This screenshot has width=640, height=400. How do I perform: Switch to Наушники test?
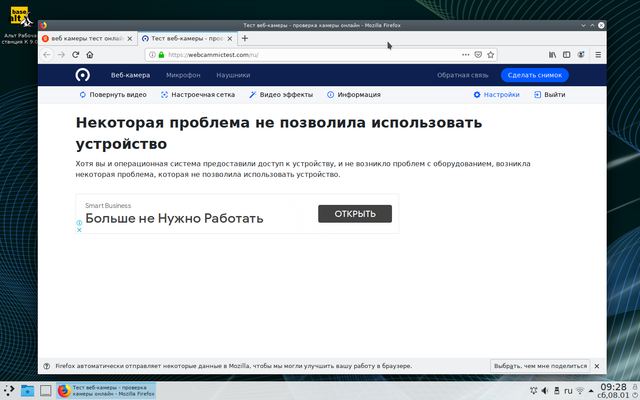tap(233, 75)
